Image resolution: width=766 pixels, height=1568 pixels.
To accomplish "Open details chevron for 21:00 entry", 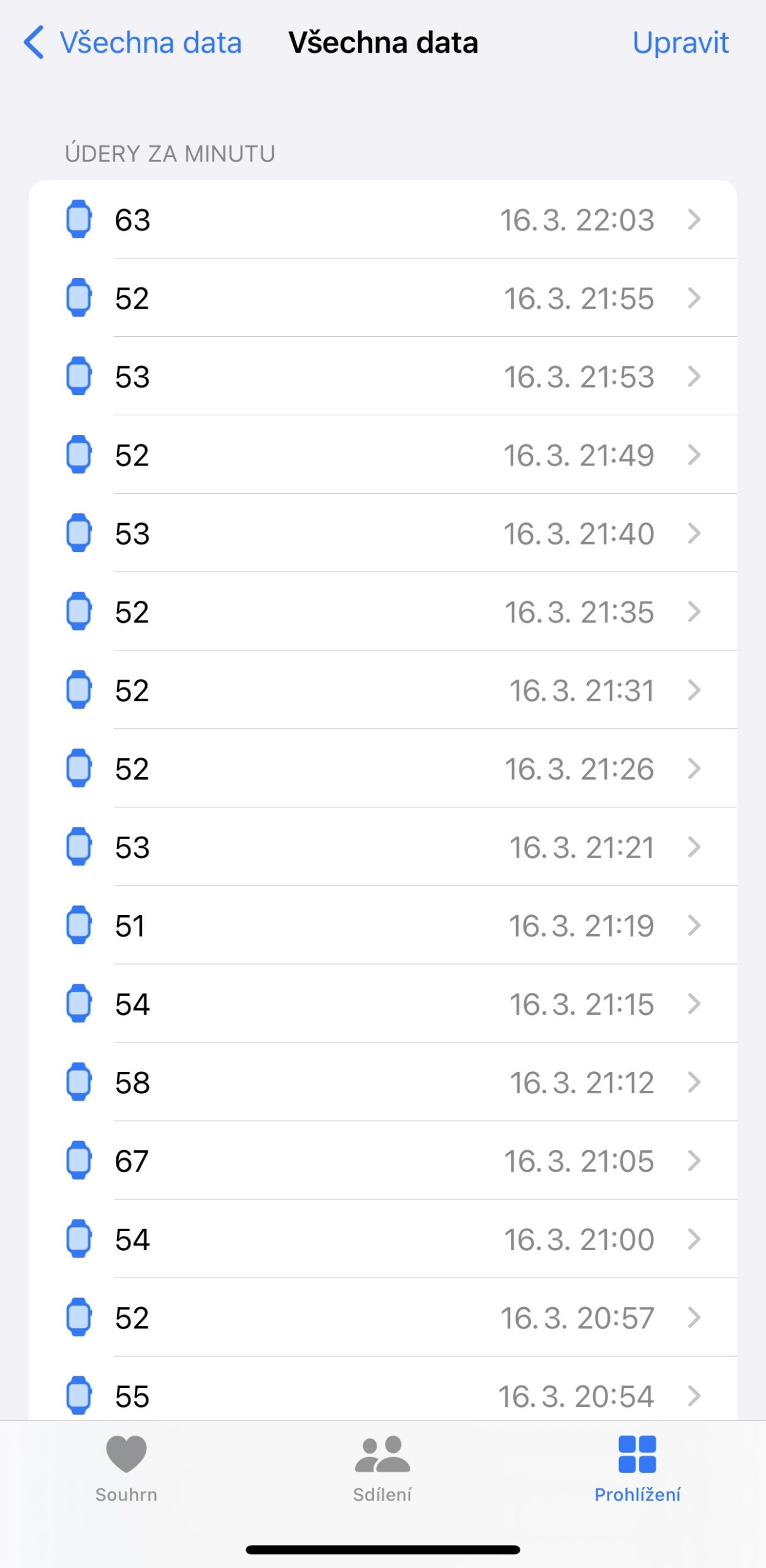I will (x=694, y=1238).
